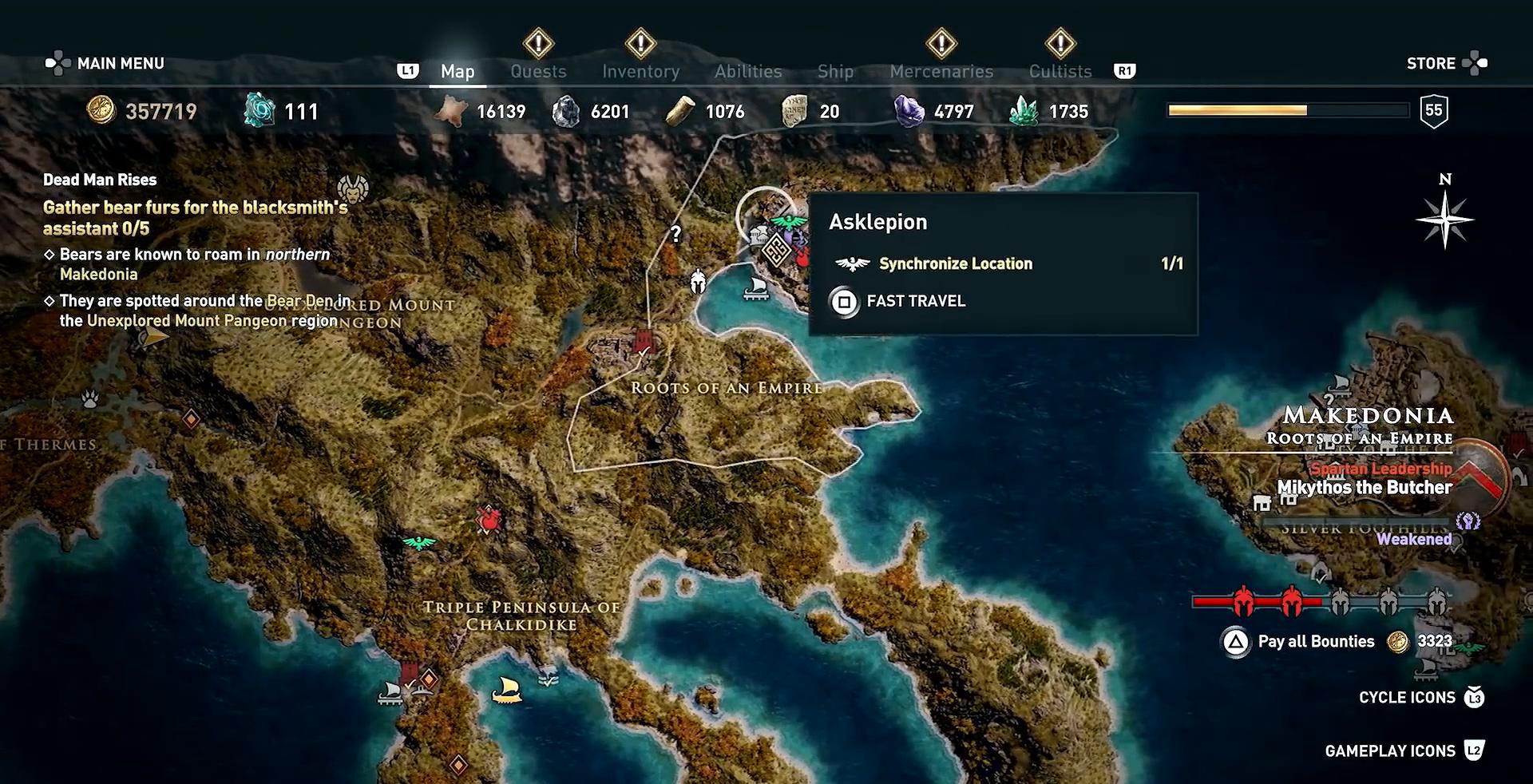The image size is (1533, 784).
Task: Click Fast Travel in Asklepion tooltip
Action: click(898, 302)
